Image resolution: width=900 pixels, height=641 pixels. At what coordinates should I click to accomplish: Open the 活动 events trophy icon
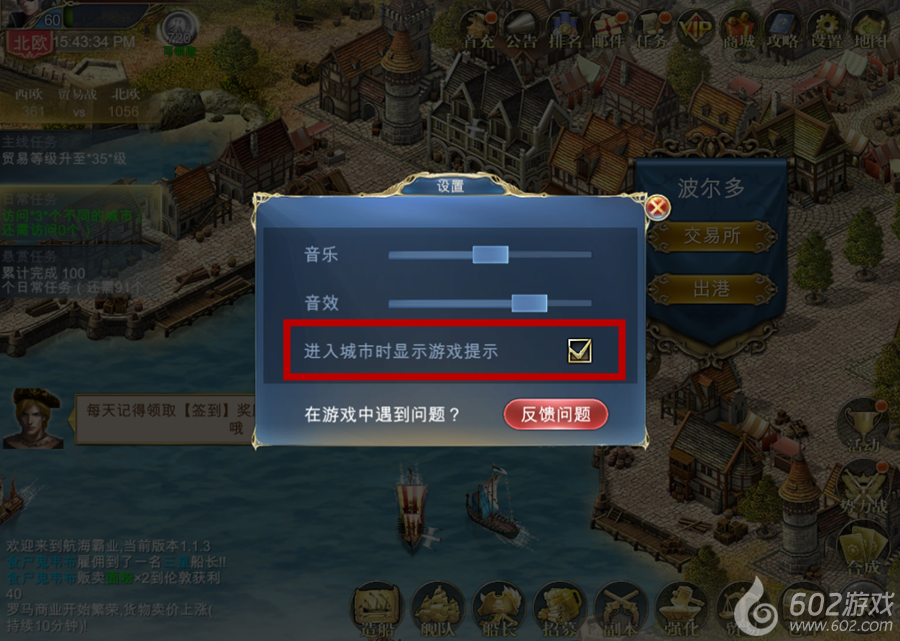864,426
